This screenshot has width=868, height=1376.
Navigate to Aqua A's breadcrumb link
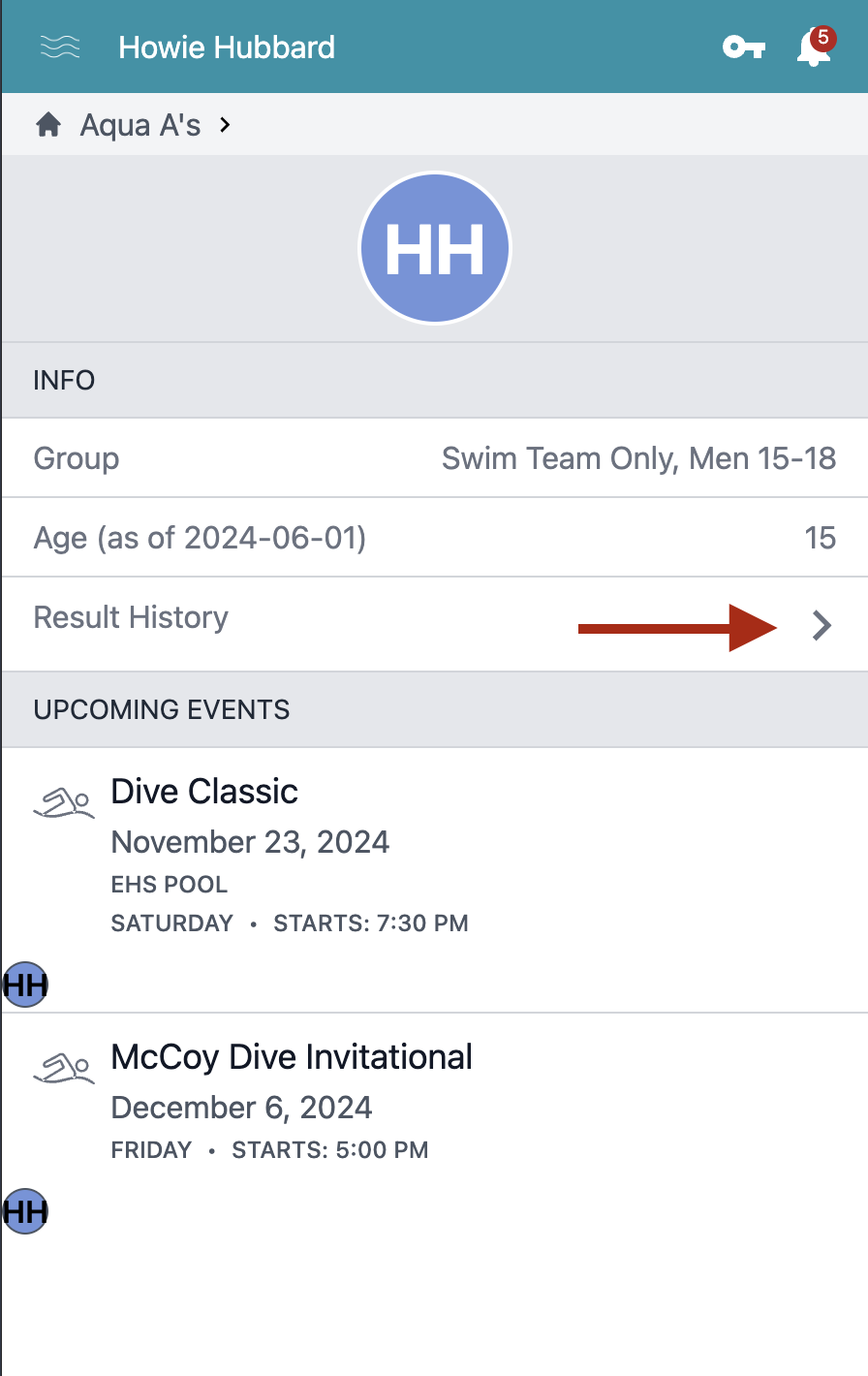pos(140,125)
